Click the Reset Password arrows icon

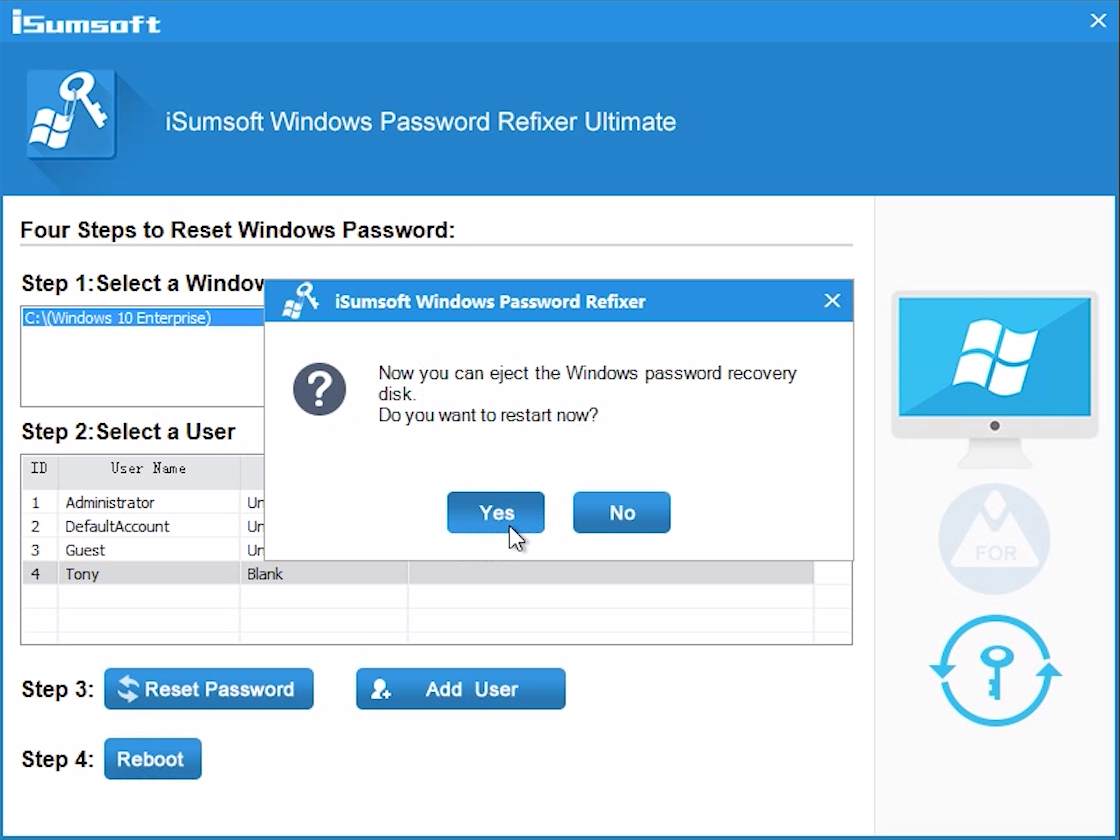click(128, 689)
